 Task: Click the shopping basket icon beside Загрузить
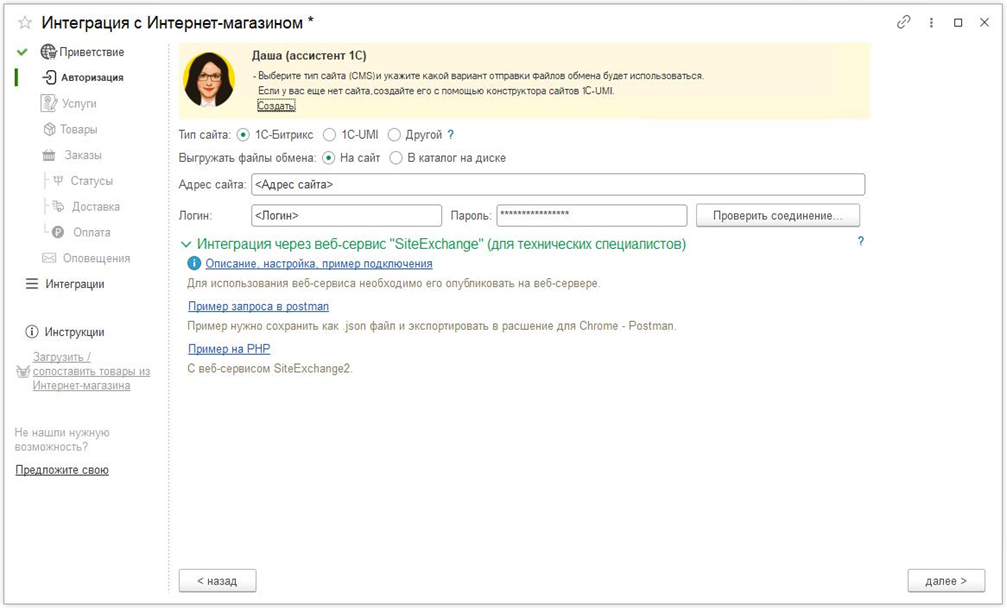tap(23, 371)
